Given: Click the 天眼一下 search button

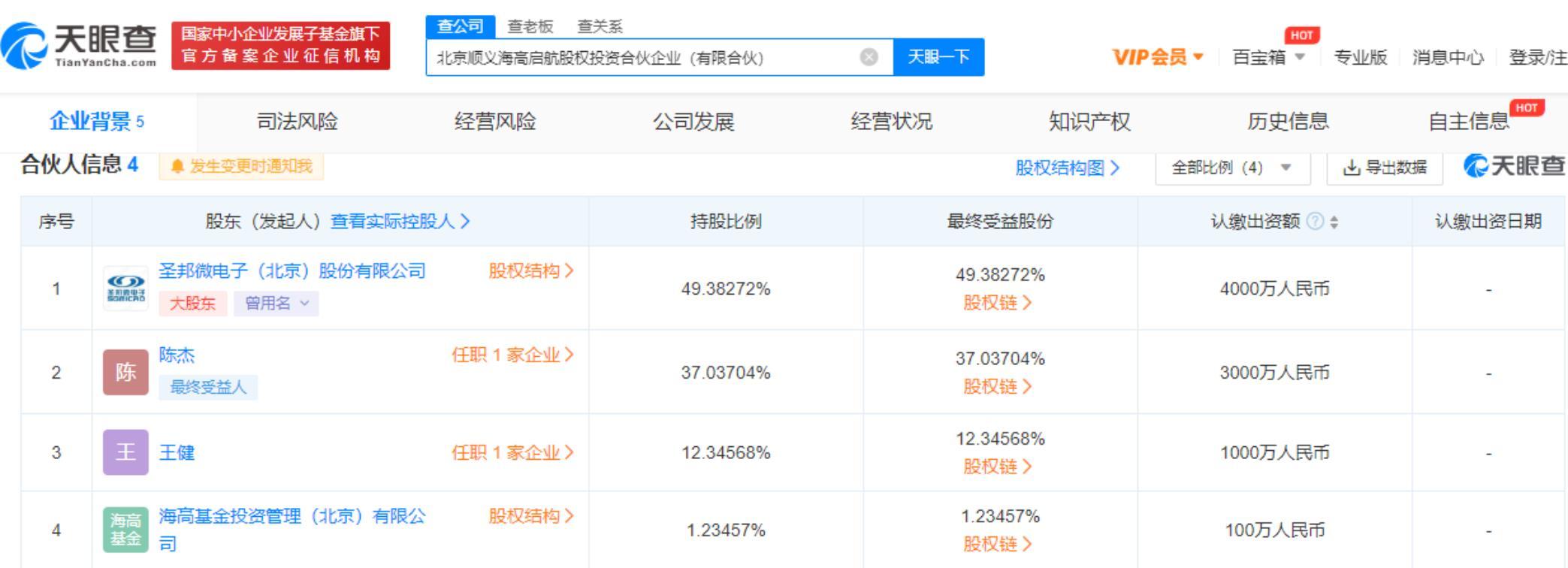Looking at the screenshot, I should (x=938, y=57).
